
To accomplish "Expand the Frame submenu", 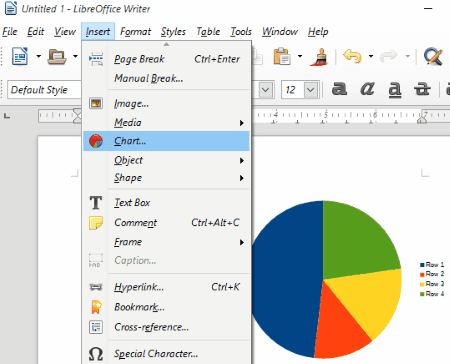I will point(166,242).
